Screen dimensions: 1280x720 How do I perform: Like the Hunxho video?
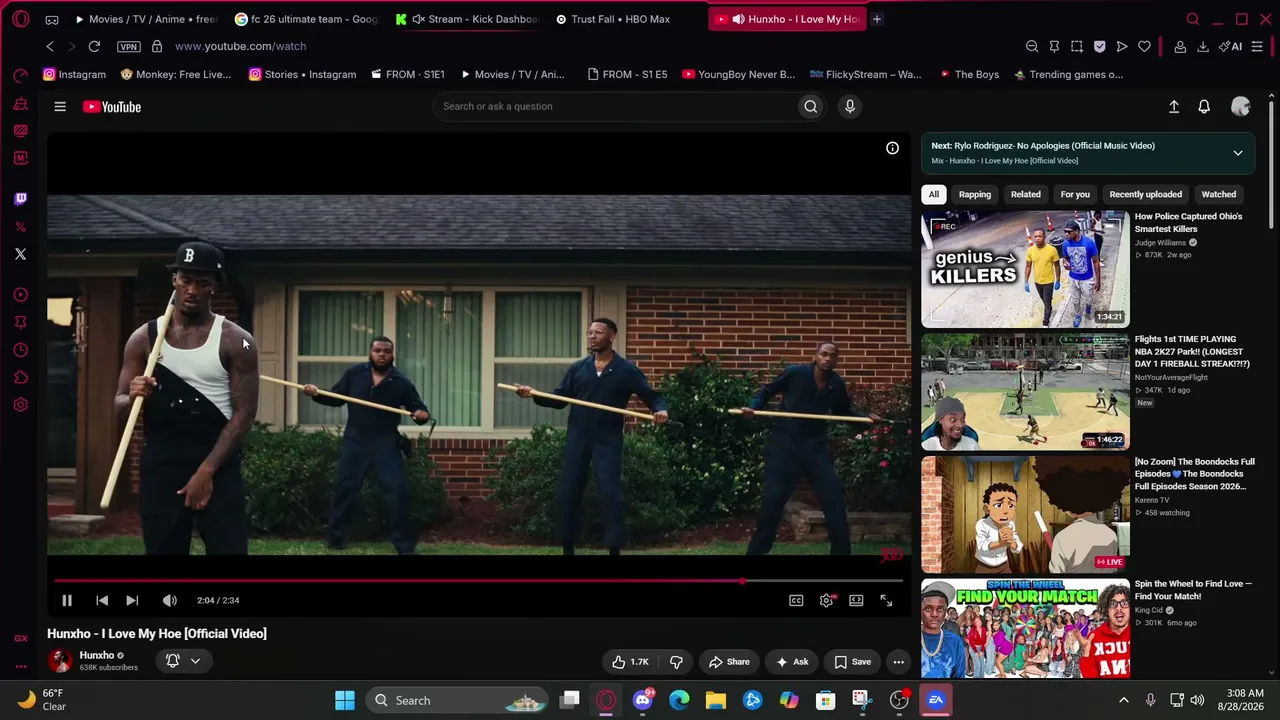point(631,661)
